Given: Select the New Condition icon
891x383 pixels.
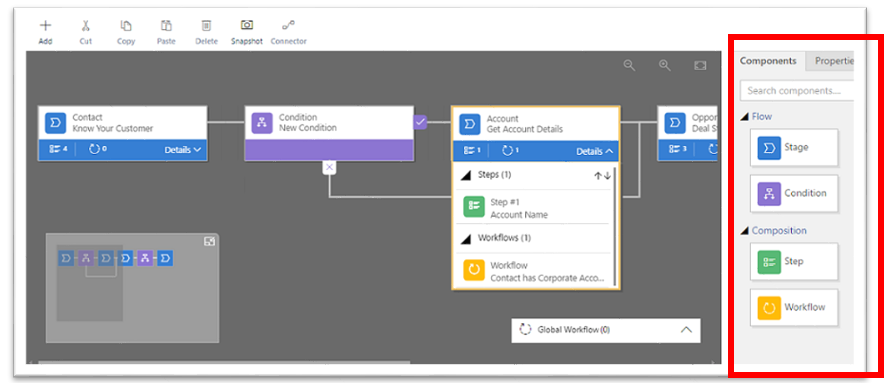Looking at the screenshot, I should (262, 122).
